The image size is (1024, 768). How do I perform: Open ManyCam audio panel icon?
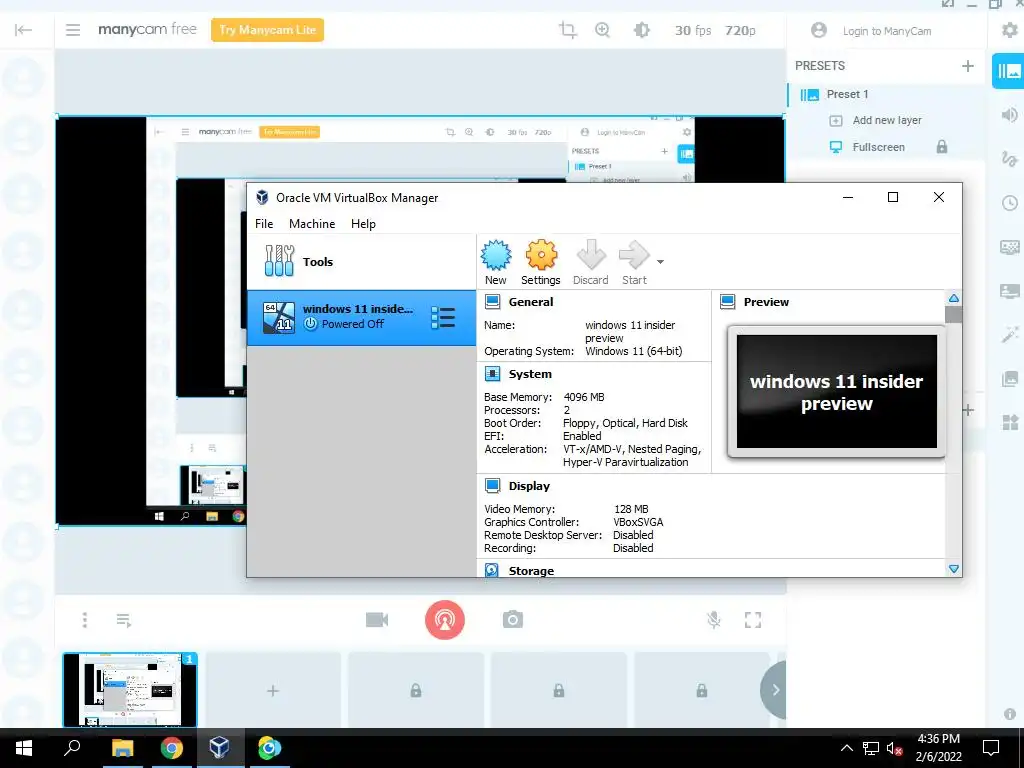coord(1010,116)
